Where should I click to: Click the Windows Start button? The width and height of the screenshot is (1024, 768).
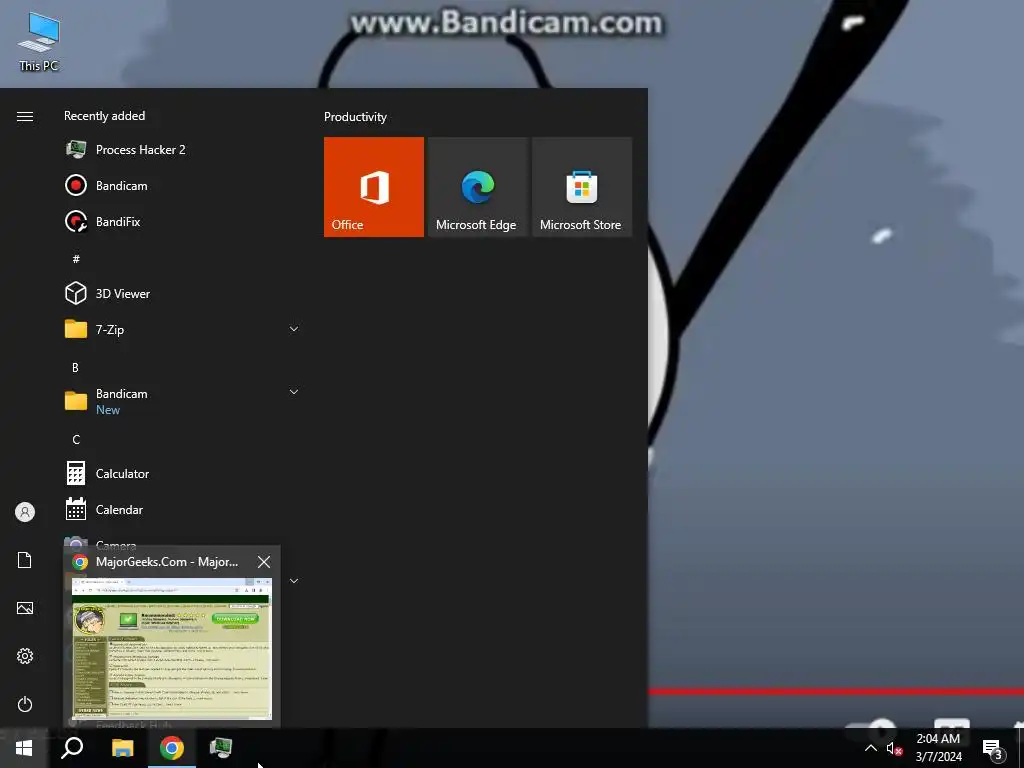click(x=24, y=748)
